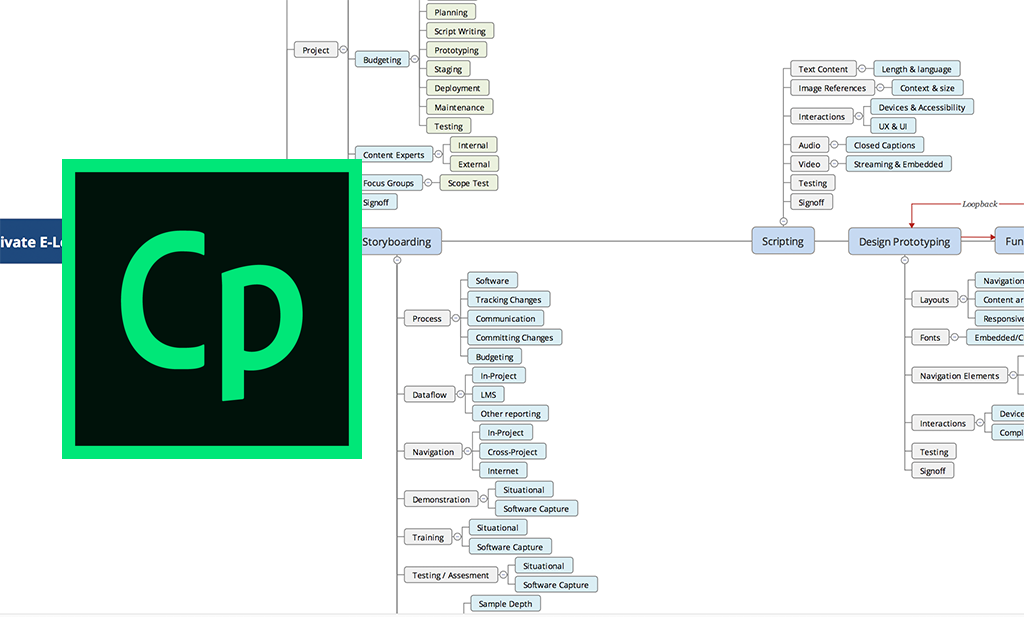Image resolution: width=1024 pixels, height=617 pixels.
Task: Select the Layouts node
Action: [935, 299]
